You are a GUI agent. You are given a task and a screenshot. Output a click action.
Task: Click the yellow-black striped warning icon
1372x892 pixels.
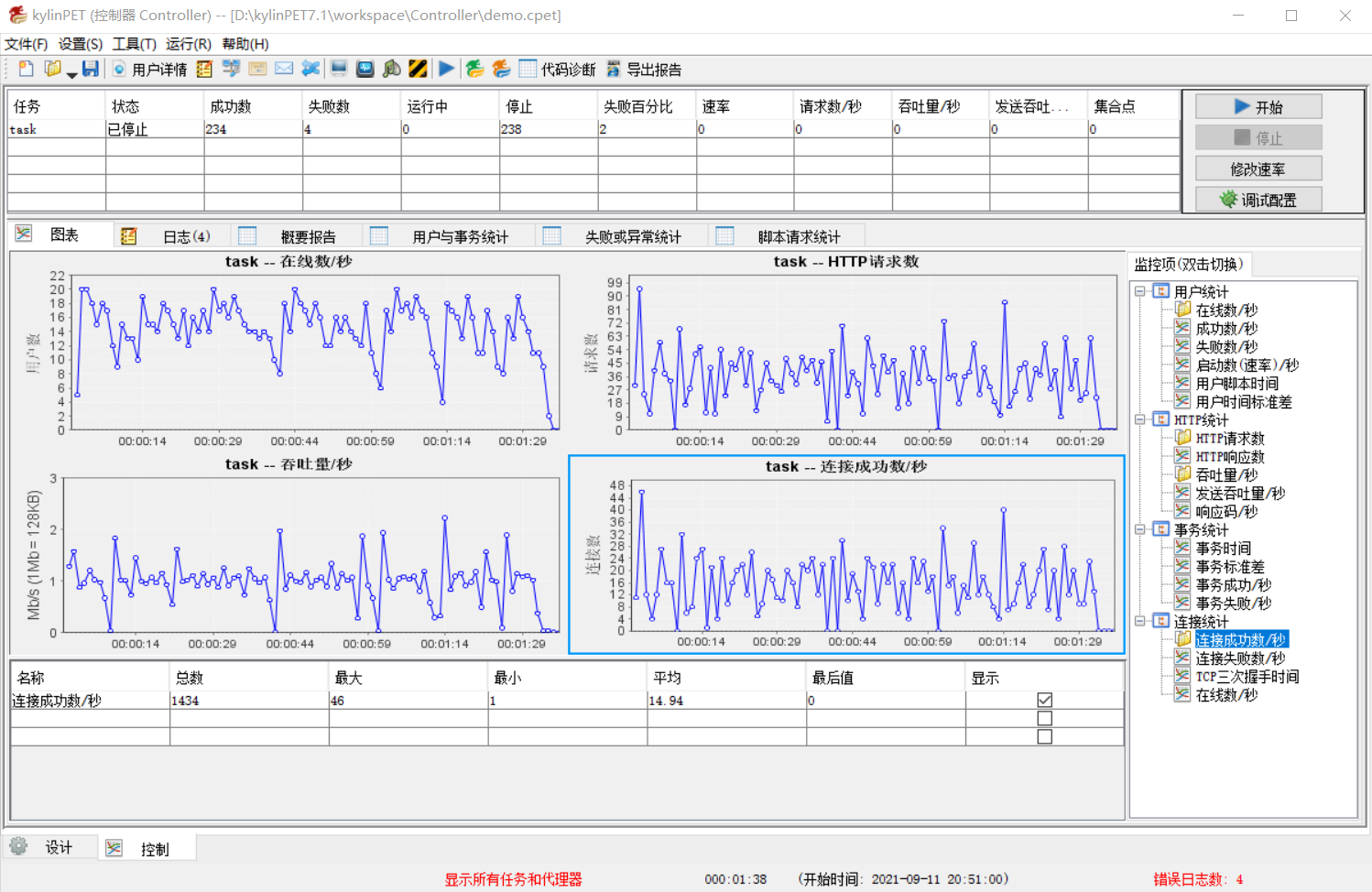[x=419, y=69]
